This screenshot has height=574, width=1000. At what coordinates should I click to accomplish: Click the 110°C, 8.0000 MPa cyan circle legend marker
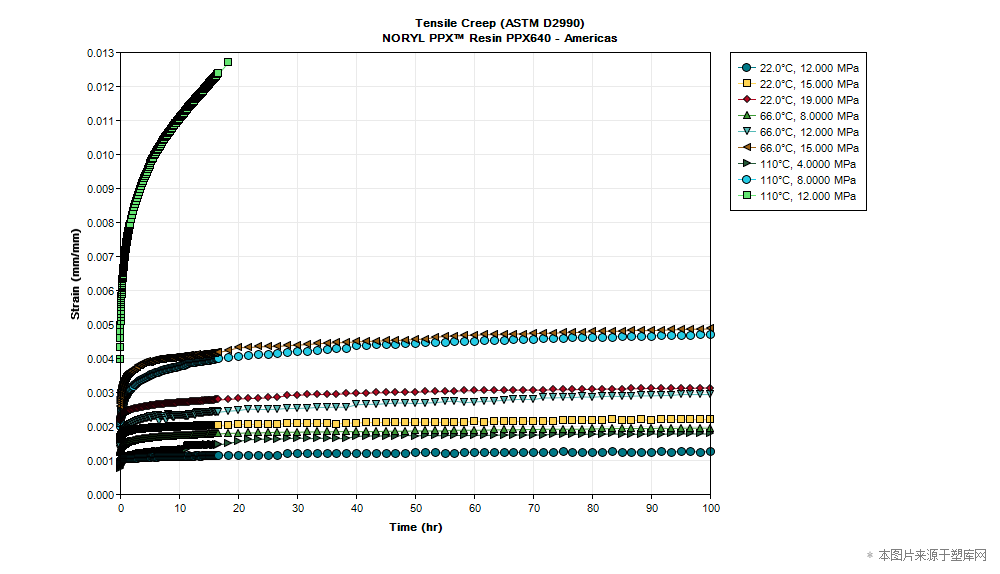point(746,180)
